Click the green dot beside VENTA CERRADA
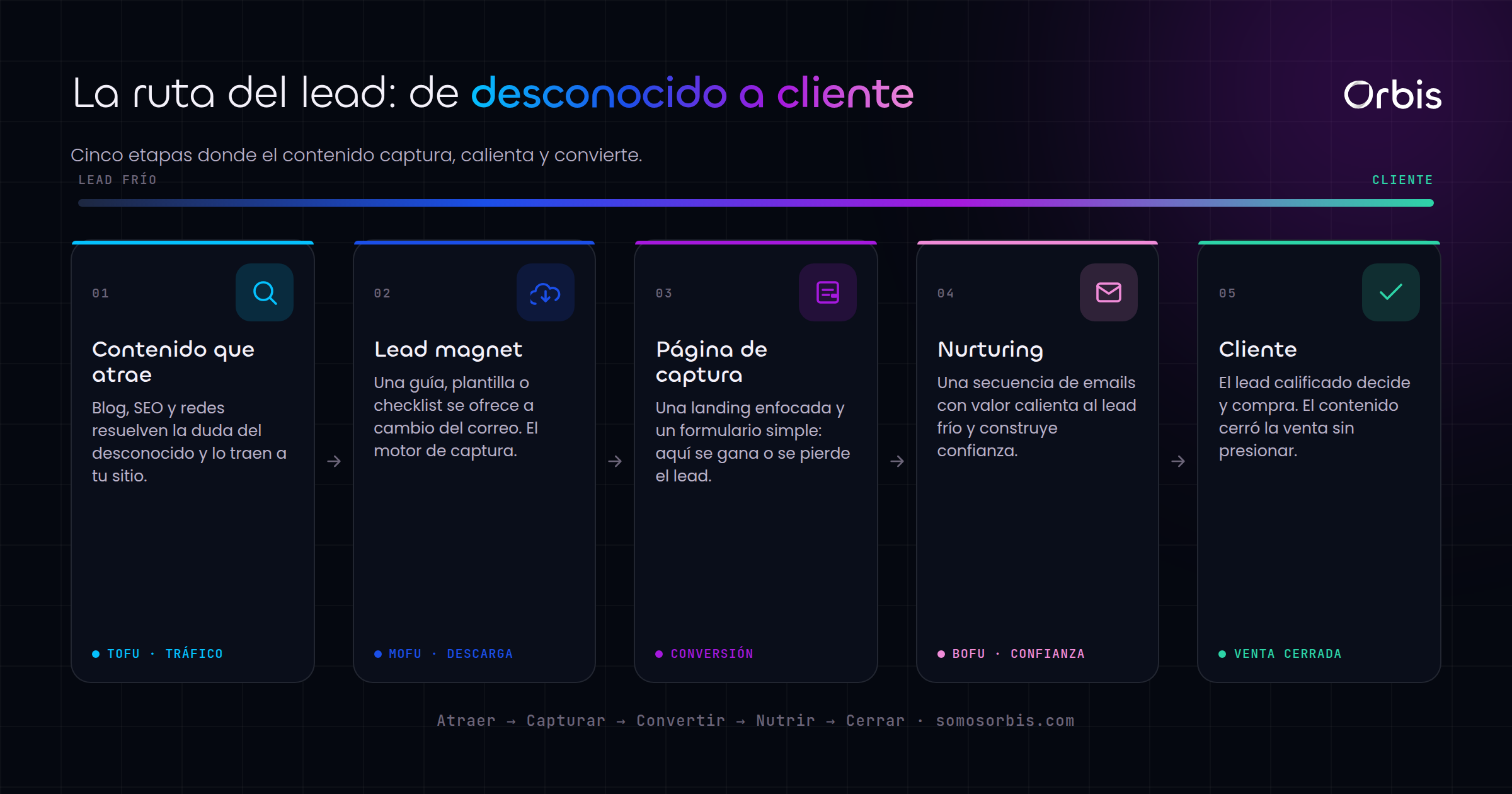The image size is (1512, 794). [x=1222, y=654]
